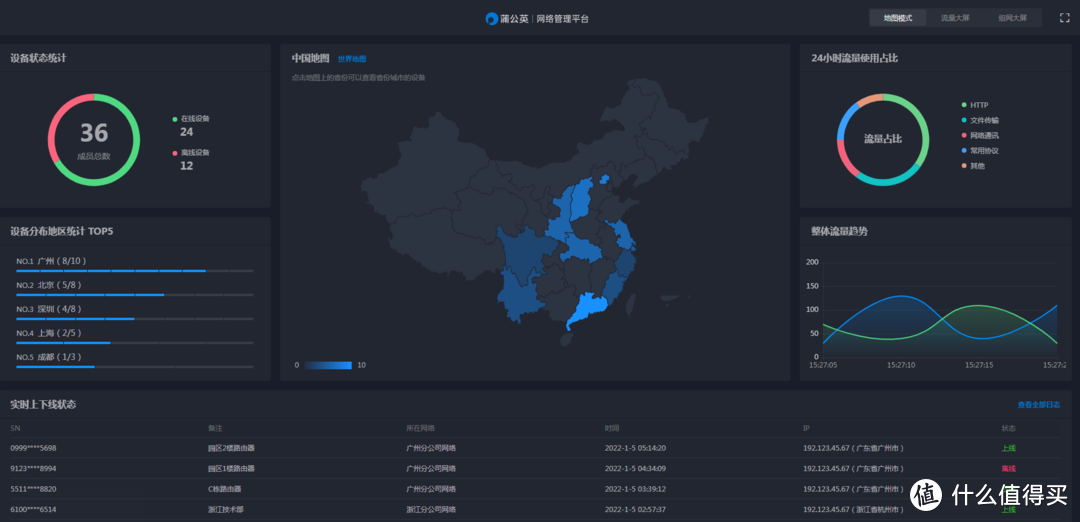Select SN 9123****8994 row
Screen dimensions: 1080x522
pos(535,468)
